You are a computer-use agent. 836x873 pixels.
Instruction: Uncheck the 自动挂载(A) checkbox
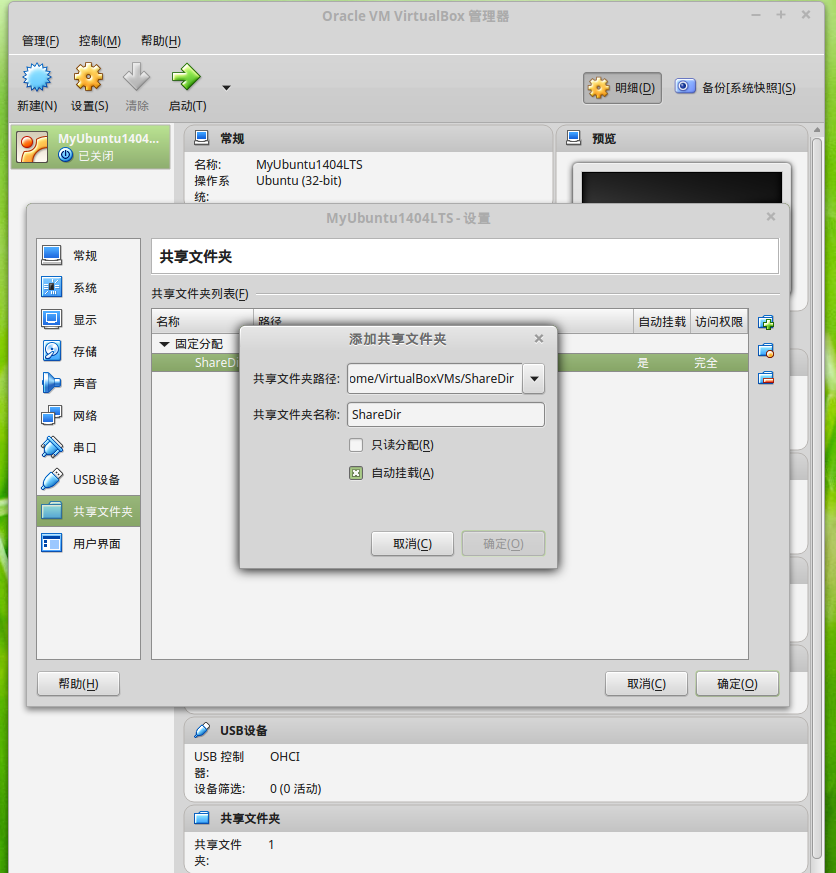[x=356, y=473]
